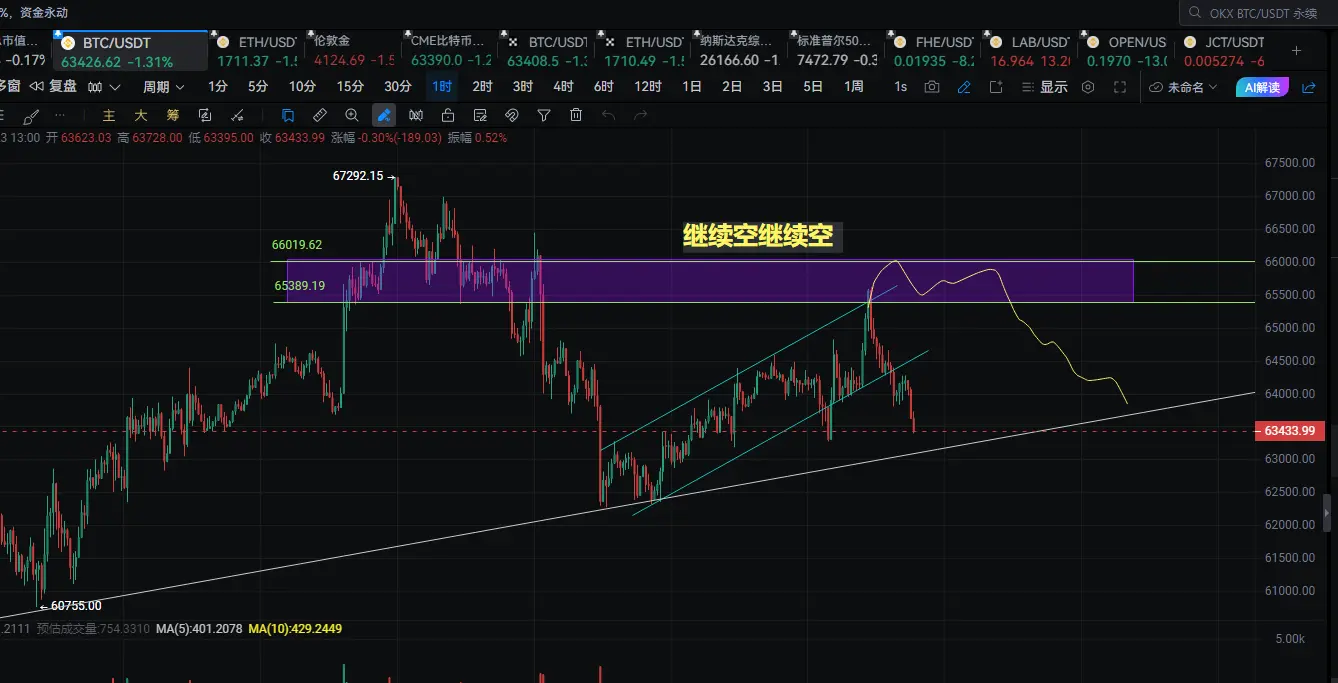Toggle the 大 indicator button
Image resolution: width=1338 pixels, height=683 pixels.
[141, 115]
